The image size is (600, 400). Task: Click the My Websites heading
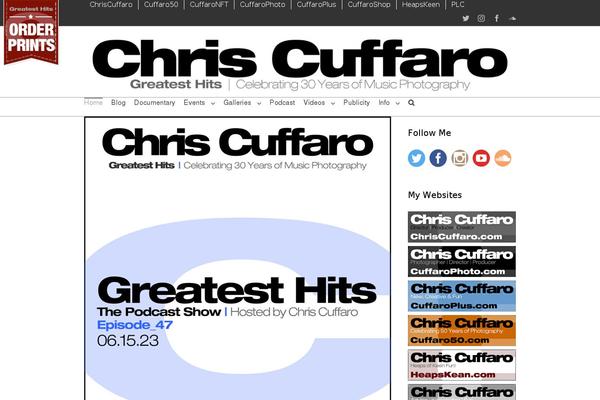[435, 195]
